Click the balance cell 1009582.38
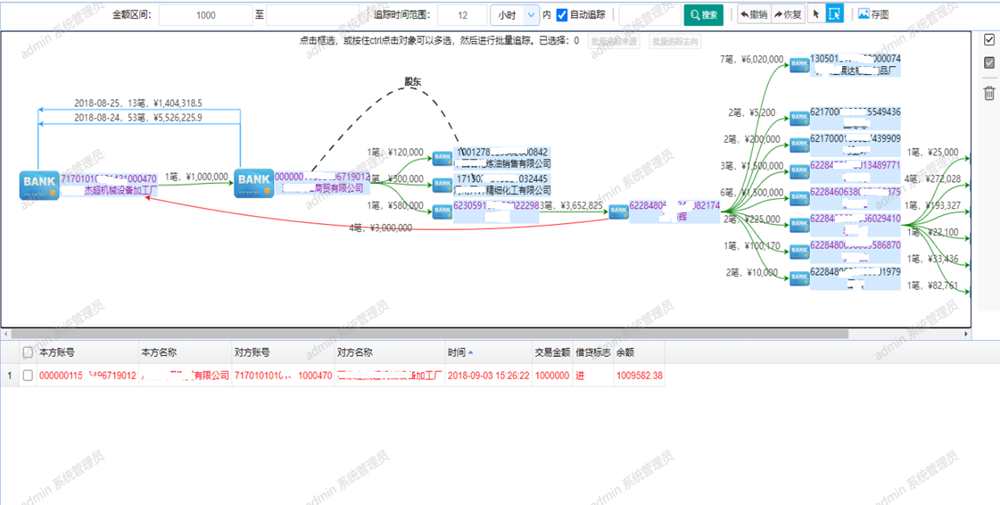1000x505 pixels. [639, 376]
